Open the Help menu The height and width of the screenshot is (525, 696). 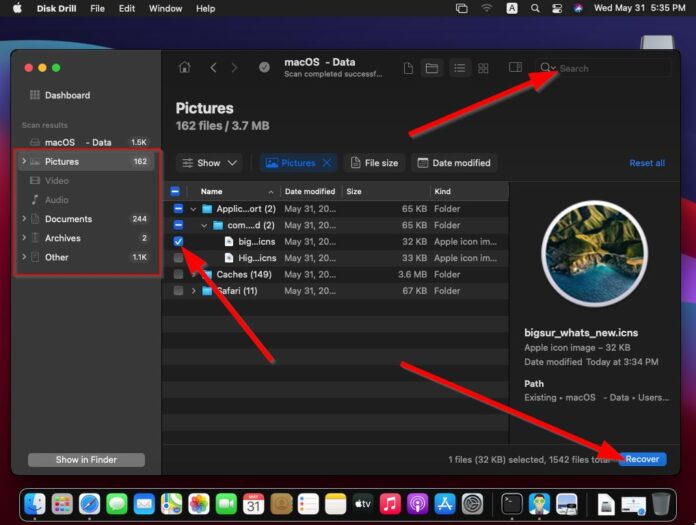pos(206,8)
